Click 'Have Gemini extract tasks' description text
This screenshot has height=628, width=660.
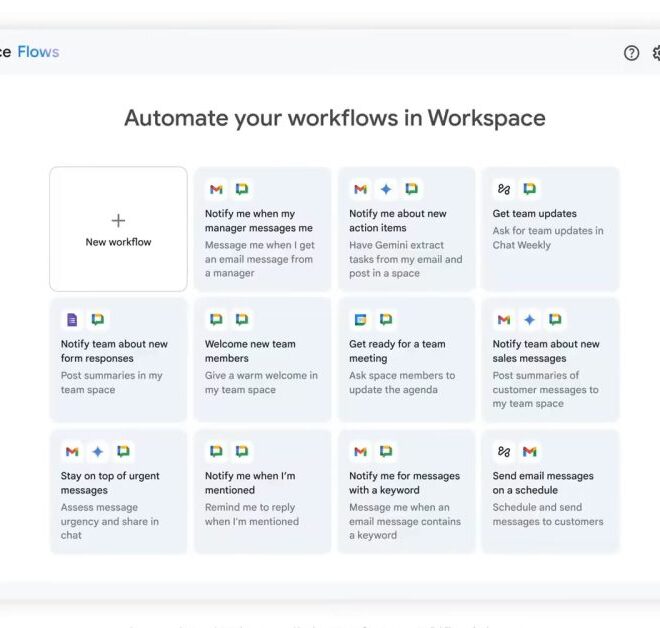[405, 259]
